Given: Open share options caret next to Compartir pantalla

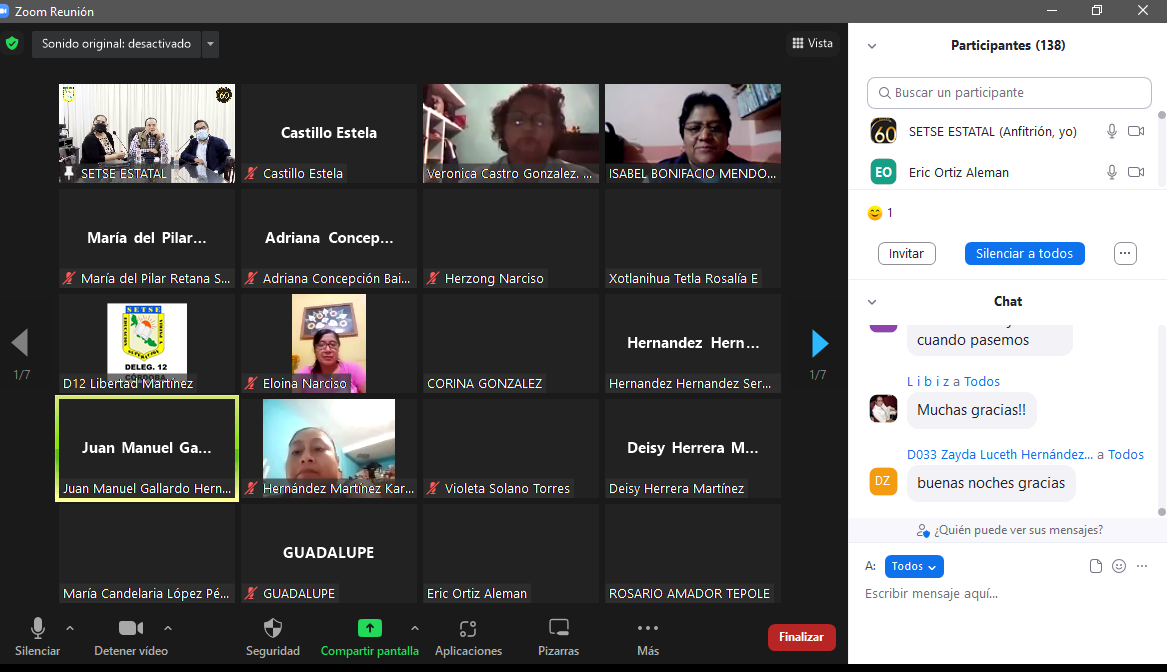Looking at the screenshot, I should (x=415, y=628).
